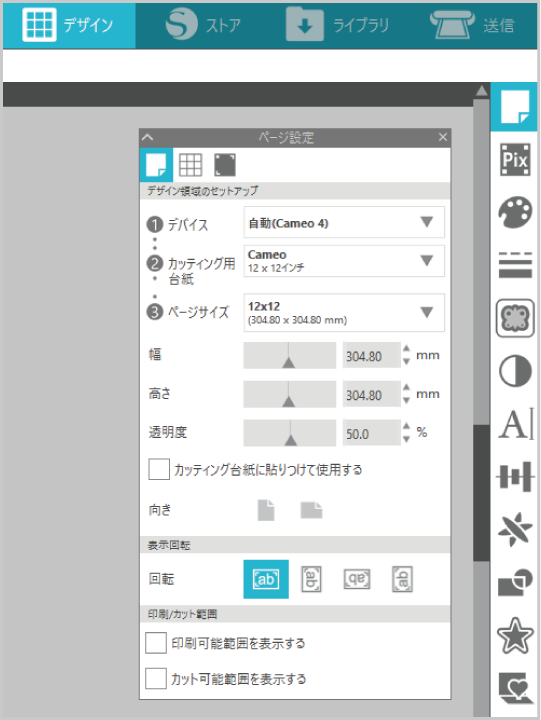Click the 透明度 transparency slider
Image resolution: width=541 pixels, height=720 pixels.
290,433
